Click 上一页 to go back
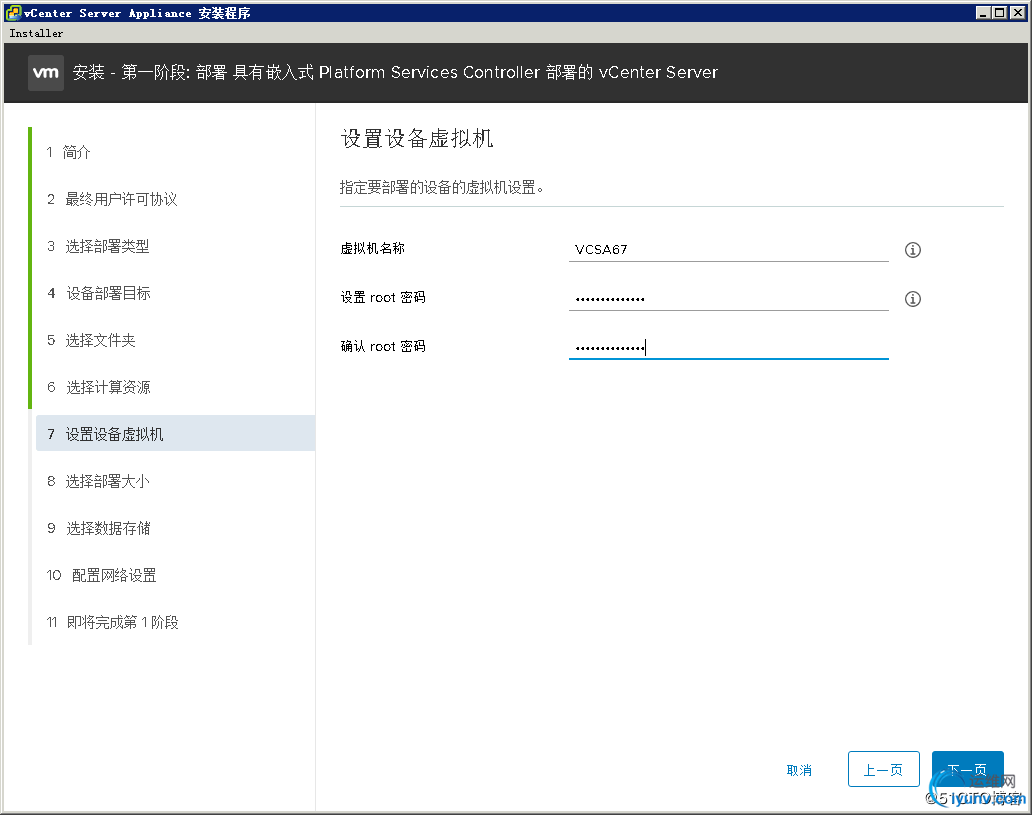This screenshot has height=815, width=1032. coord(883,769)
